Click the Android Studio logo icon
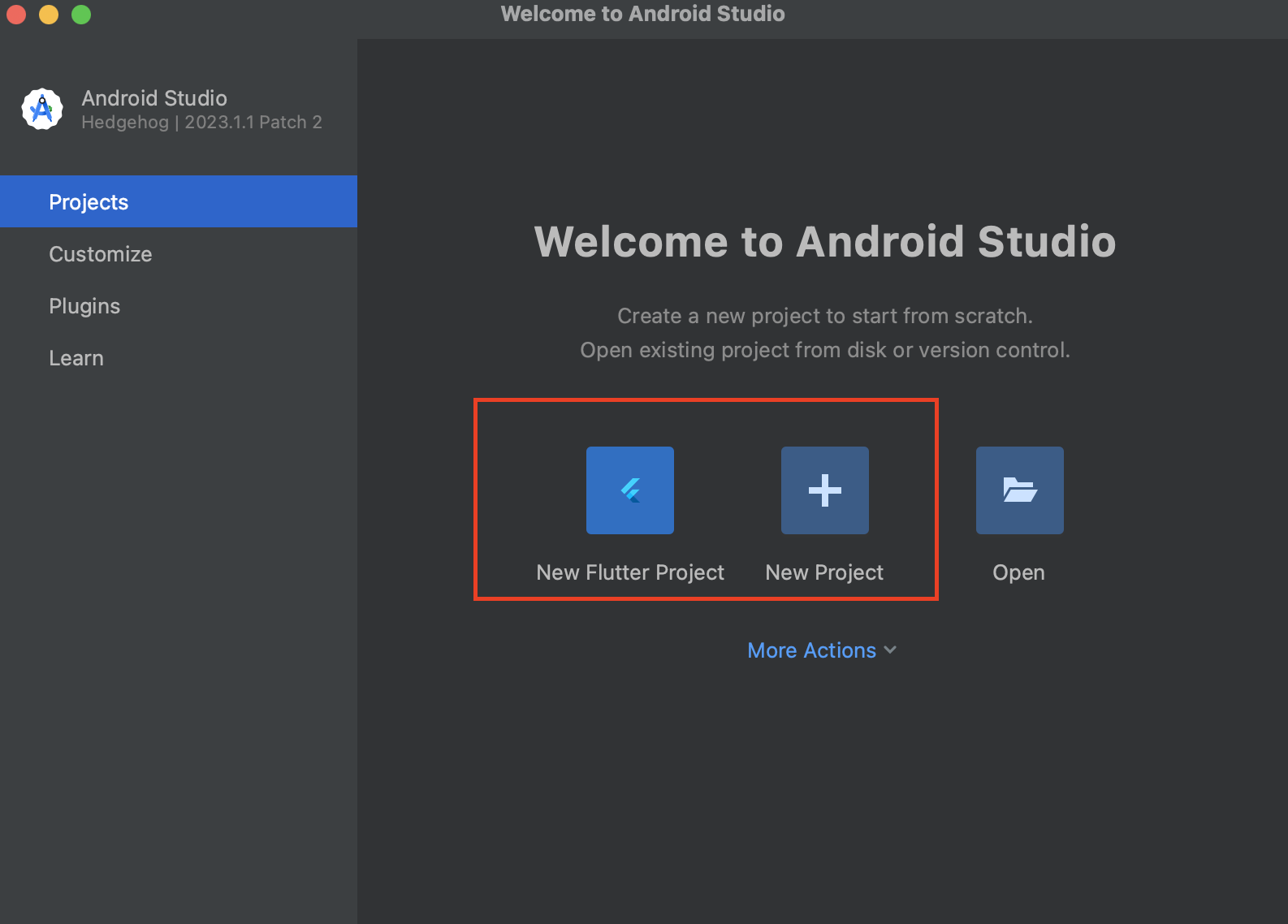This screenshot has width=1288, height=924. 42,109
